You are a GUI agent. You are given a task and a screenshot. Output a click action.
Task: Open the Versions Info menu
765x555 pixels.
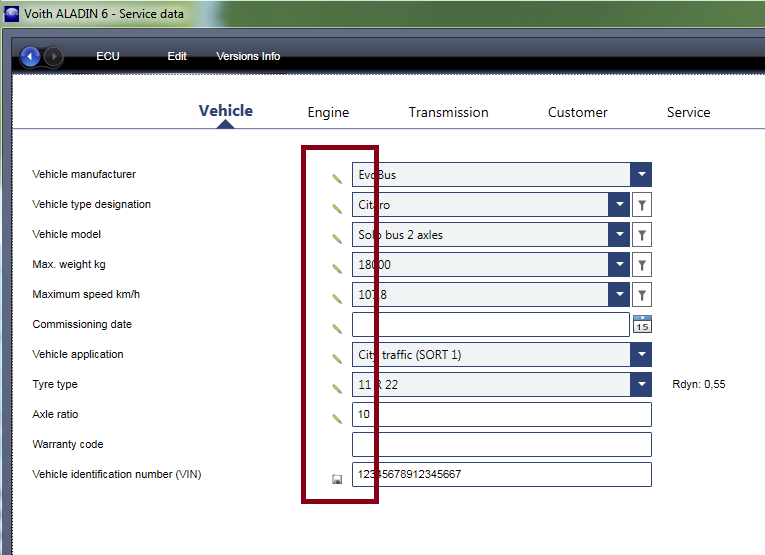pos(248,57)
